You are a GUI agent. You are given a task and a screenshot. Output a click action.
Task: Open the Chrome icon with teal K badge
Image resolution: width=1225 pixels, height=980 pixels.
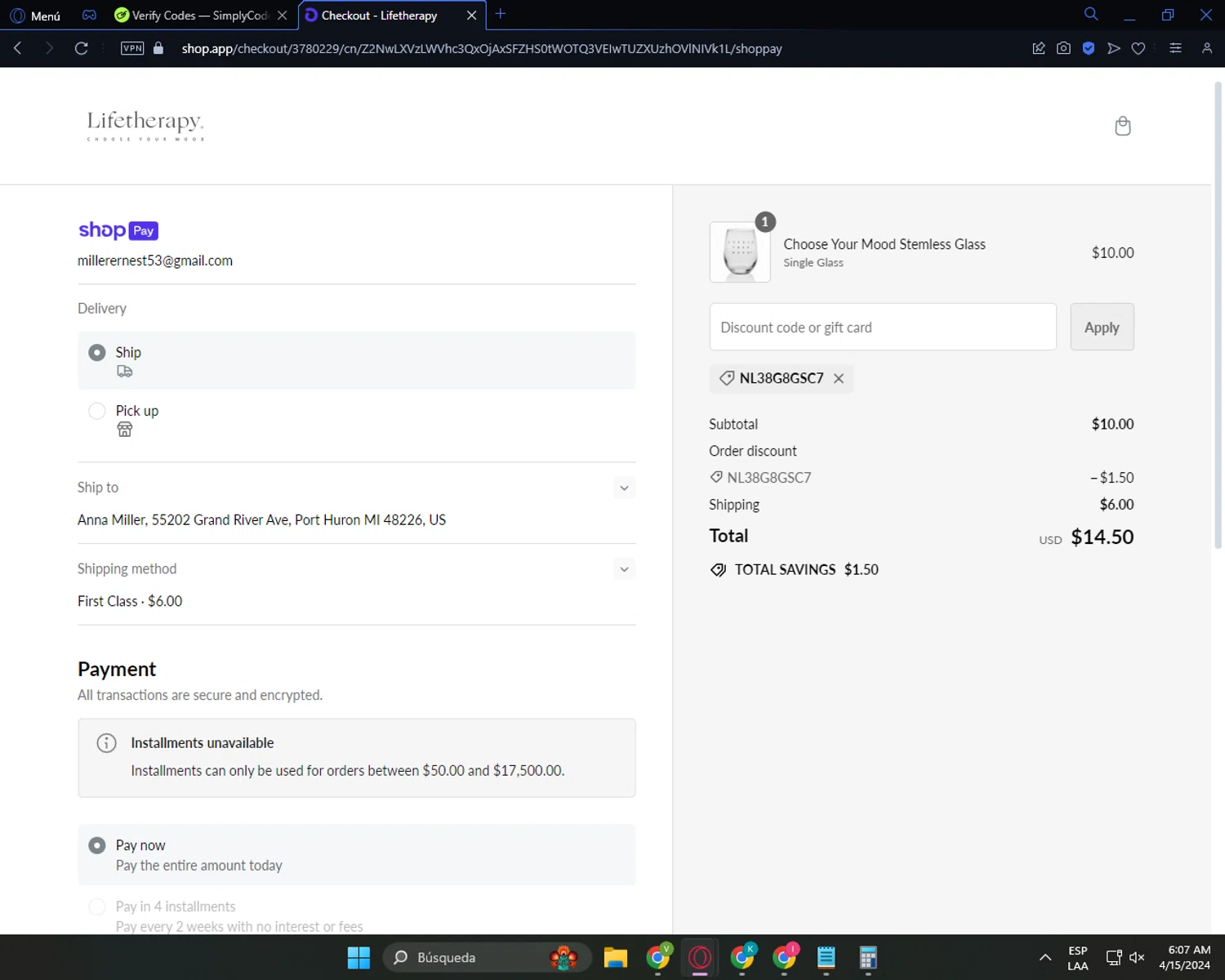743,957
